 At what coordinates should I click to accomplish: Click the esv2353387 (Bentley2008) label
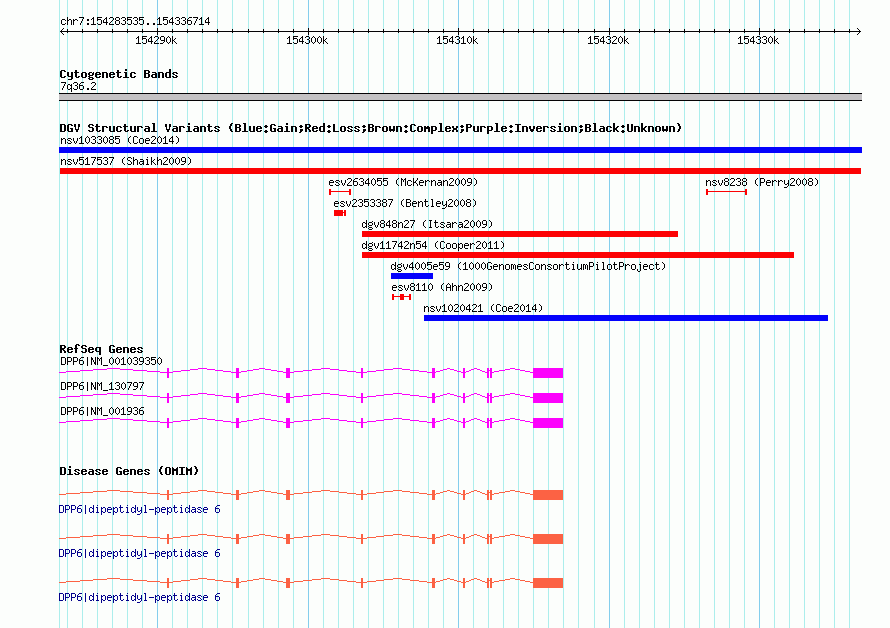[405, 203]
